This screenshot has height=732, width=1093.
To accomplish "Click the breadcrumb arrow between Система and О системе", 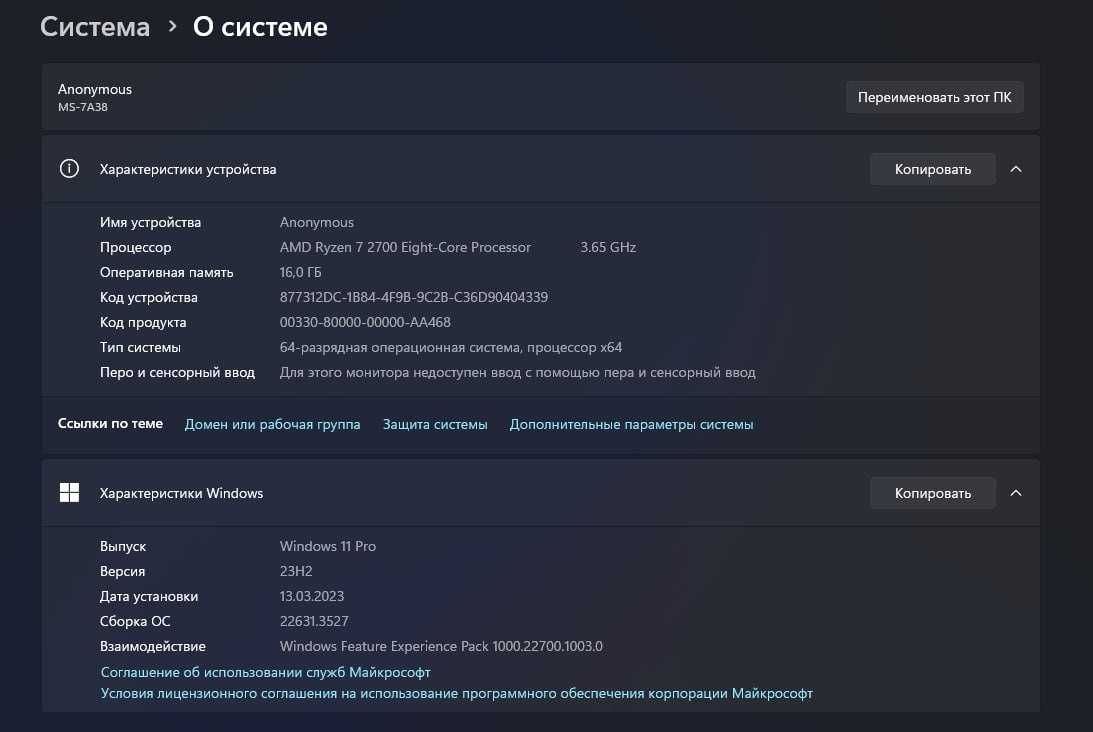I will tap(172, 26).
